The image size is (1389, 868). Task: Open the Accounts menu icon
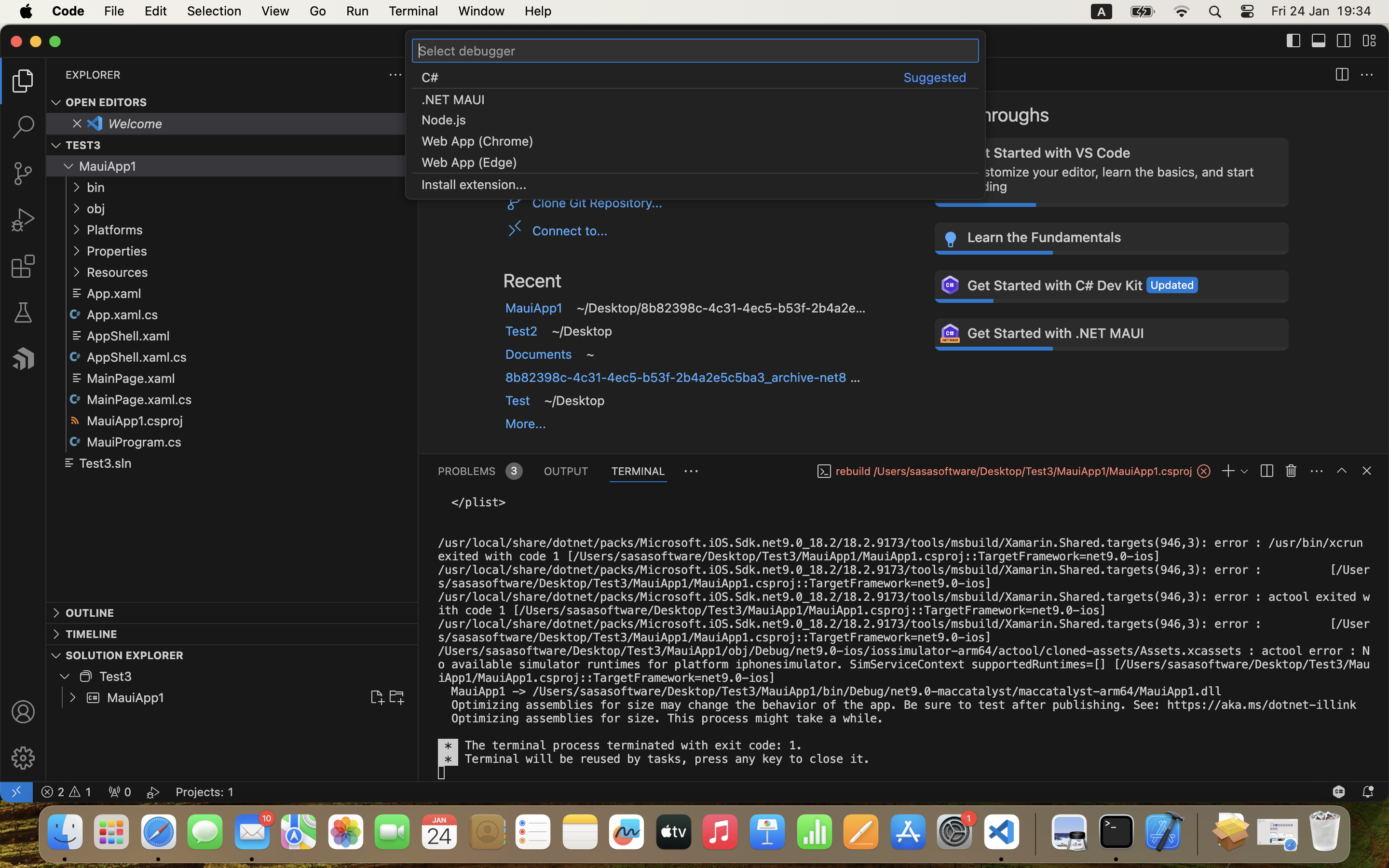(x=23, y=712)
